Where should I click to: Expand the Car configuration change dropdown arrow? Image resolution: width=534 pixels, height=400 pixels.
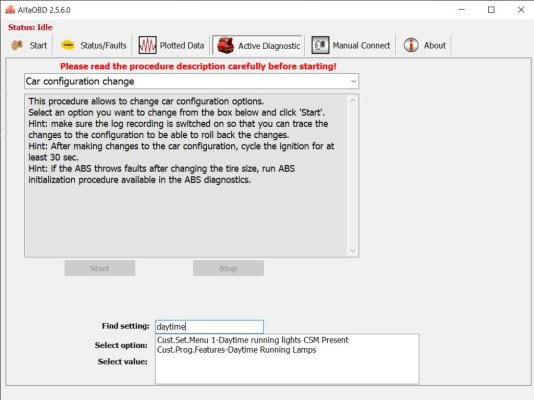[353, 81]
